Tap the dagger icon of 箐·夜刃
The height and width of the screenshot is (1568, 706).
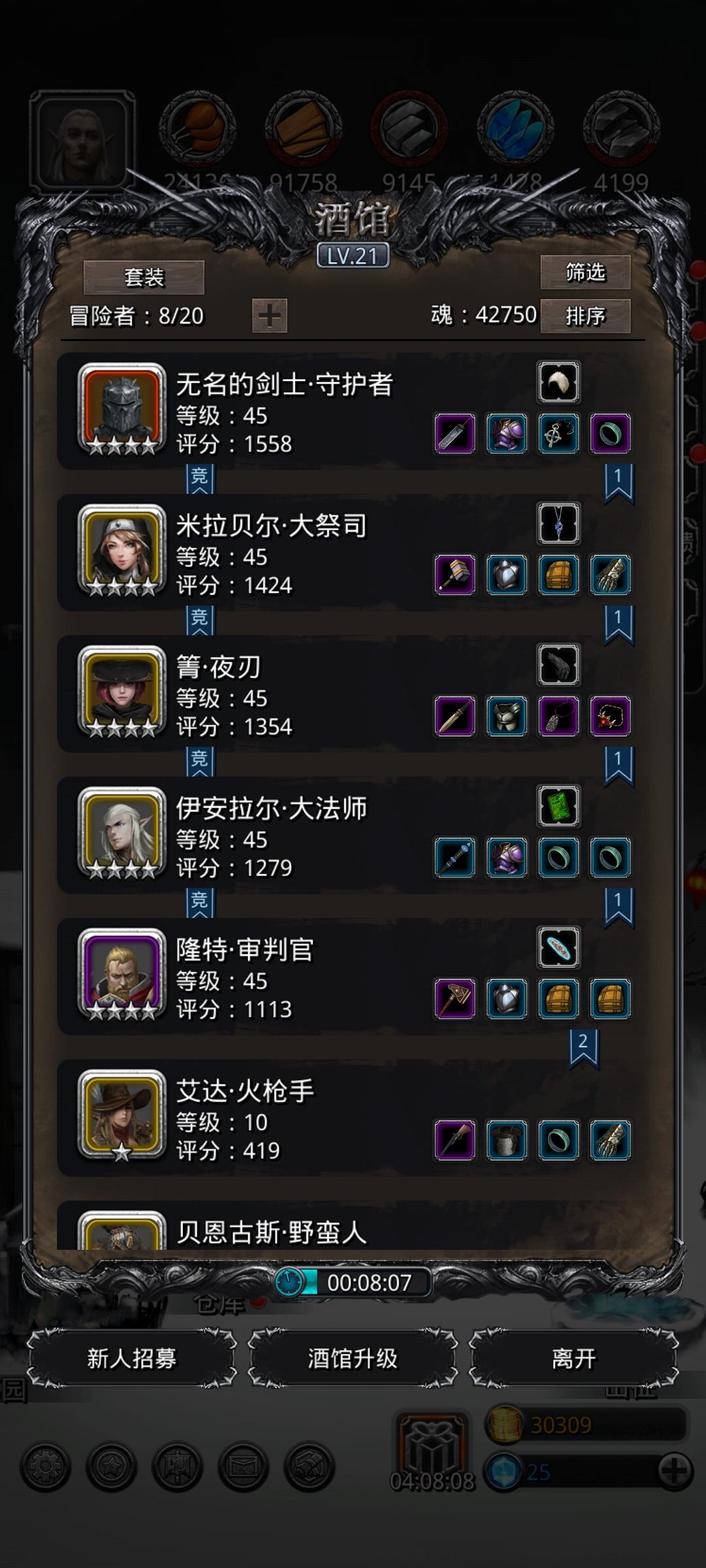tap(455, 716)
